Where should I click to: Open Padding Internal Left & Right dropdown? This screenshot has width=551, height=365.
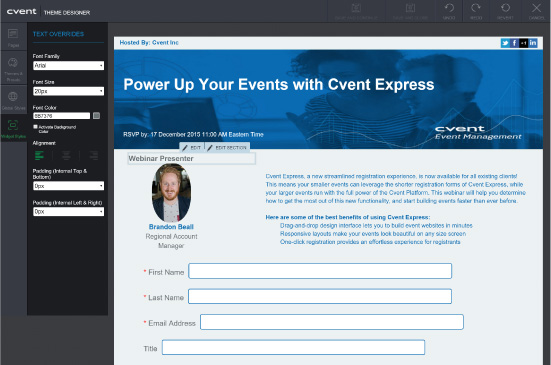69,211
